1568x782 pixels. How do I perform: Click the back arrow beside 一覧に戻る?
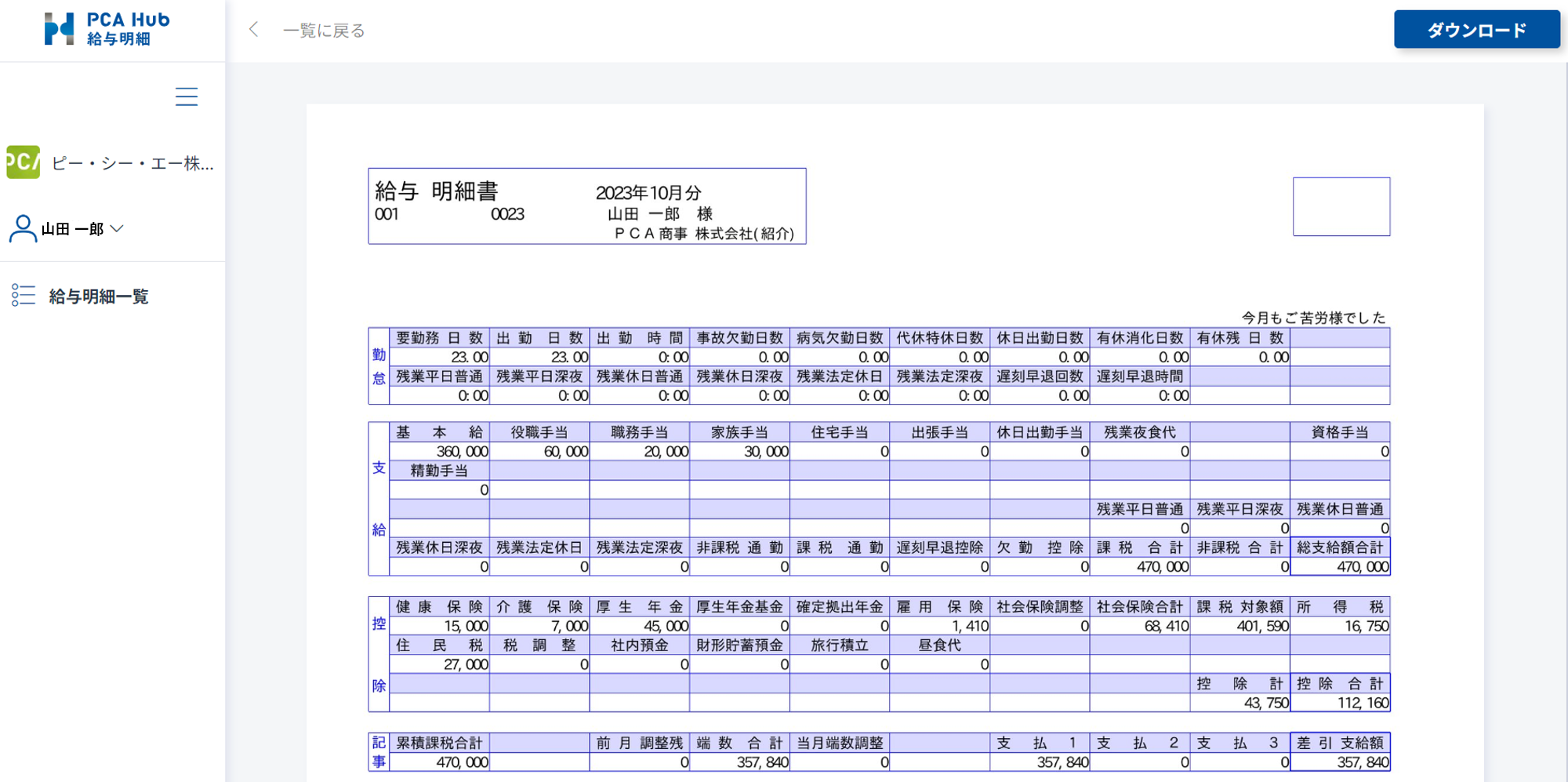[x=252, y=28]
